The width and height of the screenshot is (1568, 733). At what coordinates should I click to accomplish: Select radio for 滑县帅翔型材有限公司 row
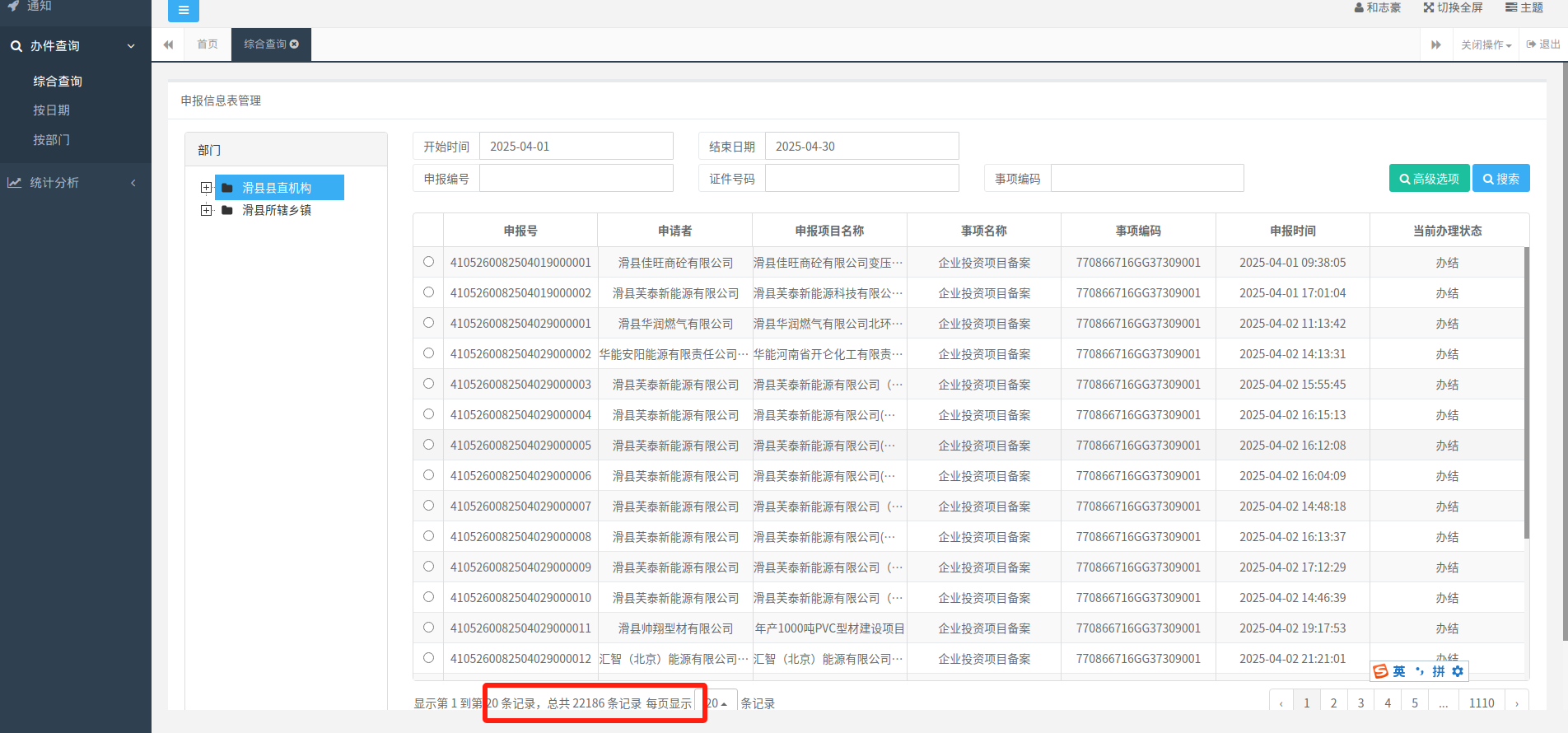coord(428,628)
